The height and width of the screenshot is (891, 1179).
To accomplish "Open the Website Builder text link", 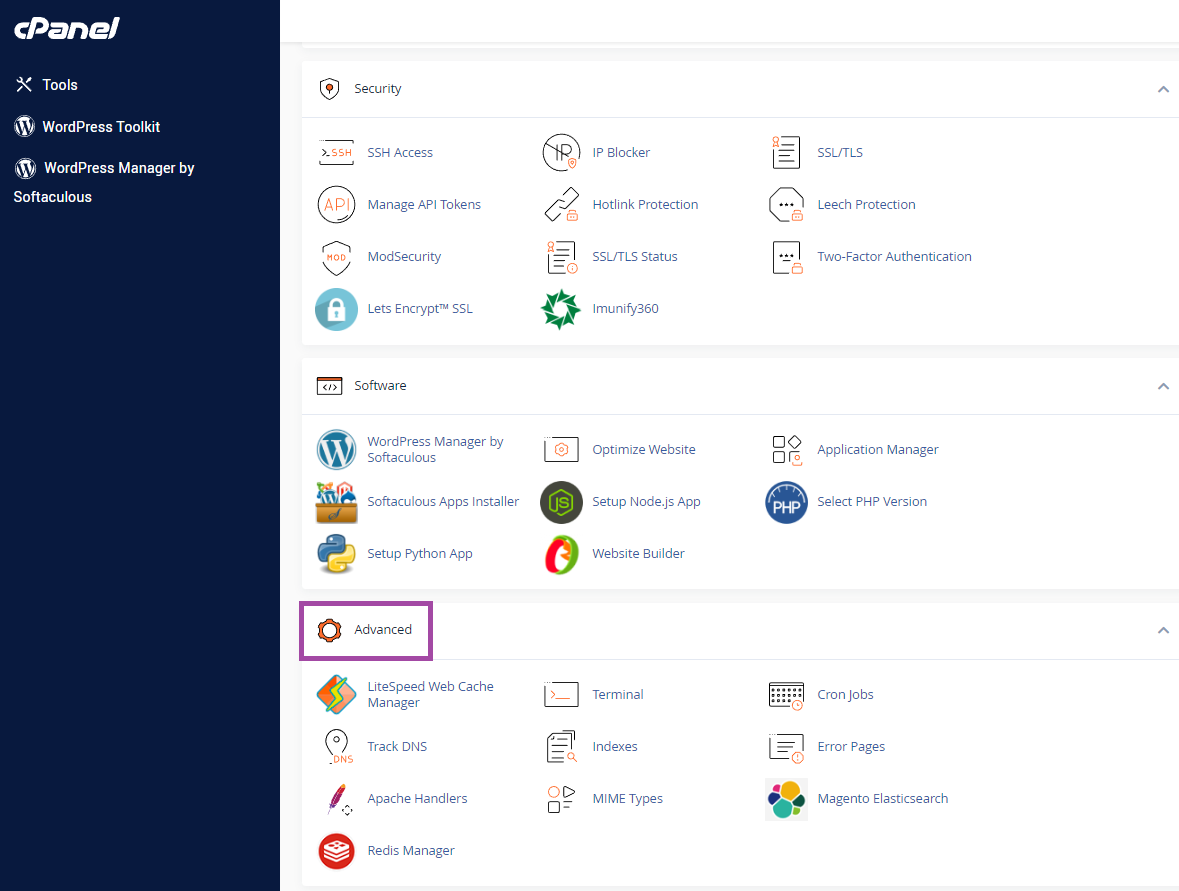I will point(638,553).
